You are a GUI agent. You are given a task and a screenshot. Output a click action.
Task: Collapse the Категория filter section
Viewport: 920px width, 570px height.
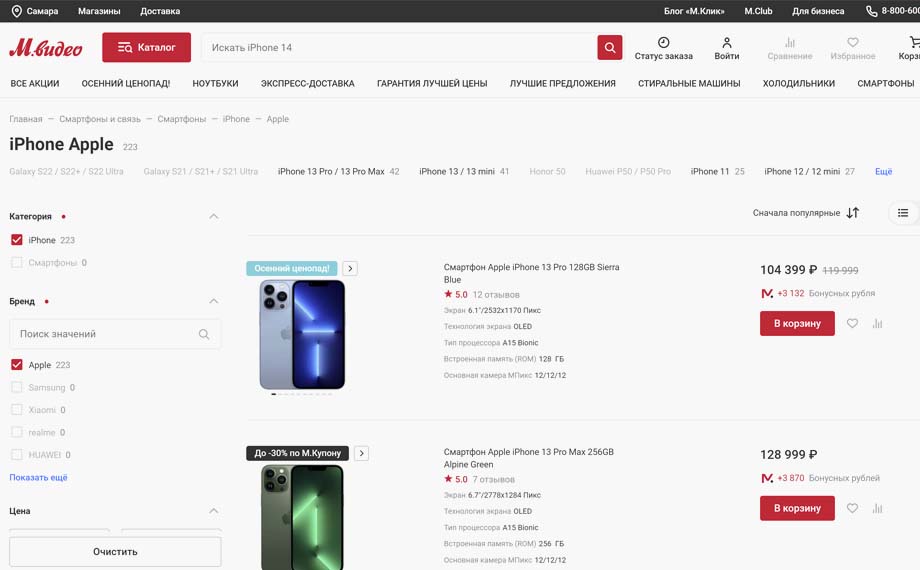[214, 217]
